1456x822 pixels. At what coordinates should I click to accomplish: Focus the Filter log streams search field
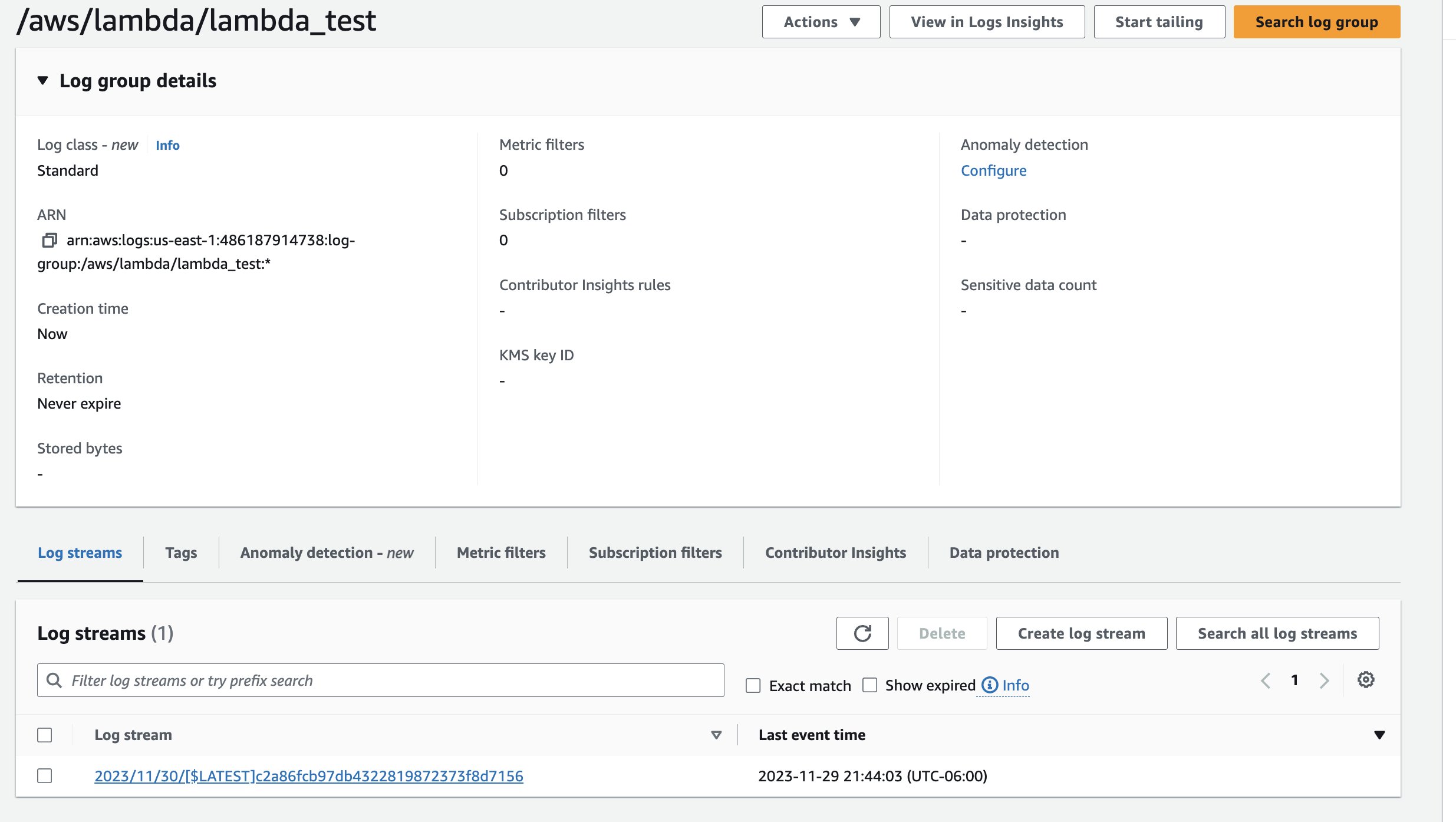coord(389,680)
